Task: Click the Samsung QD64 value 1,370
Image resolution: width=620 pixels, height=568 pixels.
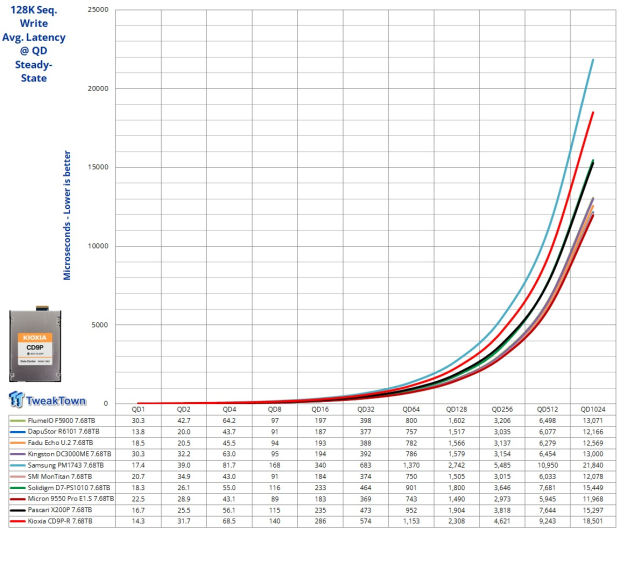Action: coord(411,465)
